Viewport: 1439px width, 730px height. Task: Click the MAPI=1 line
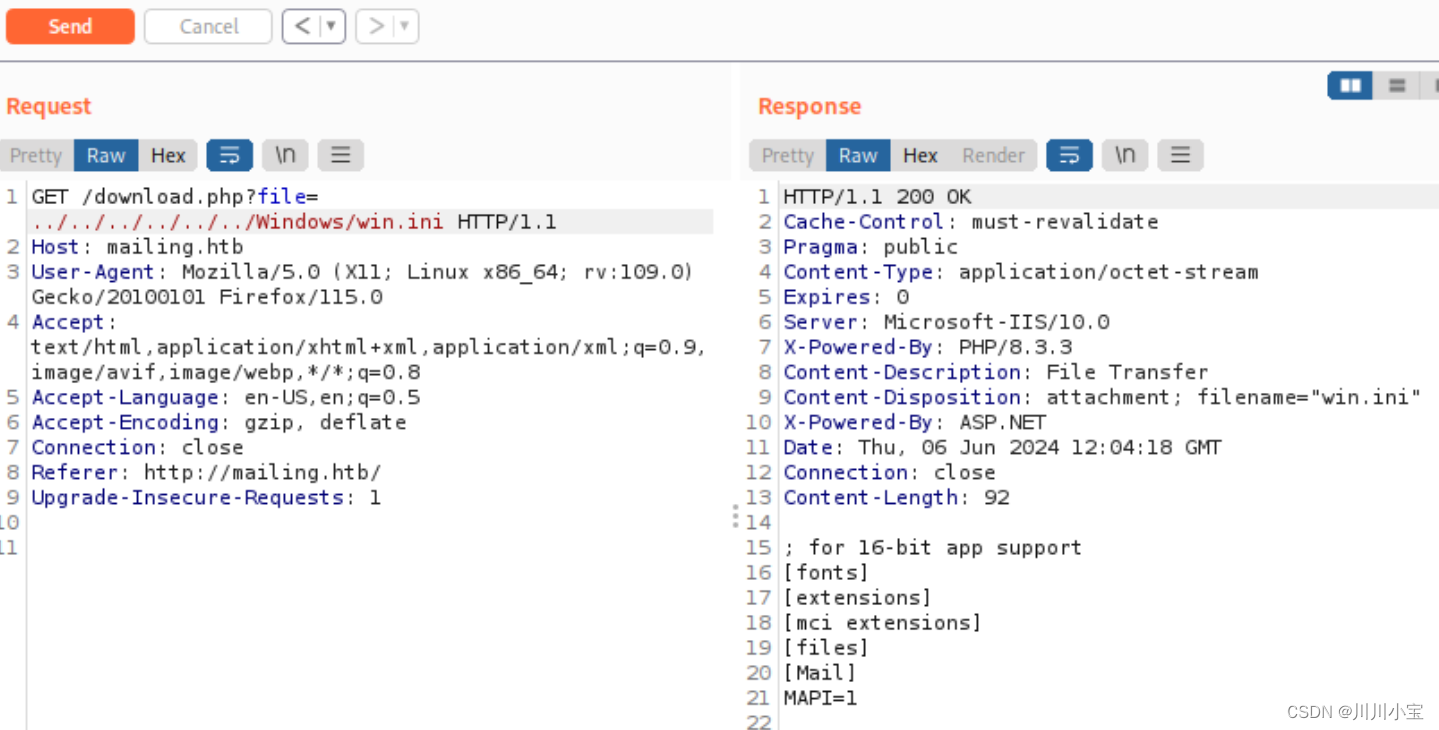point(820,697)
